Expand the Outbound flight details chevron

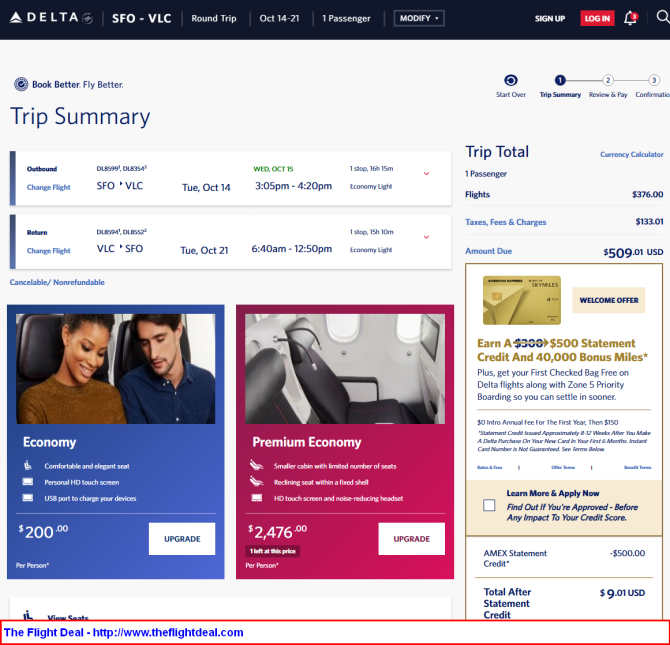pos(426,174)
